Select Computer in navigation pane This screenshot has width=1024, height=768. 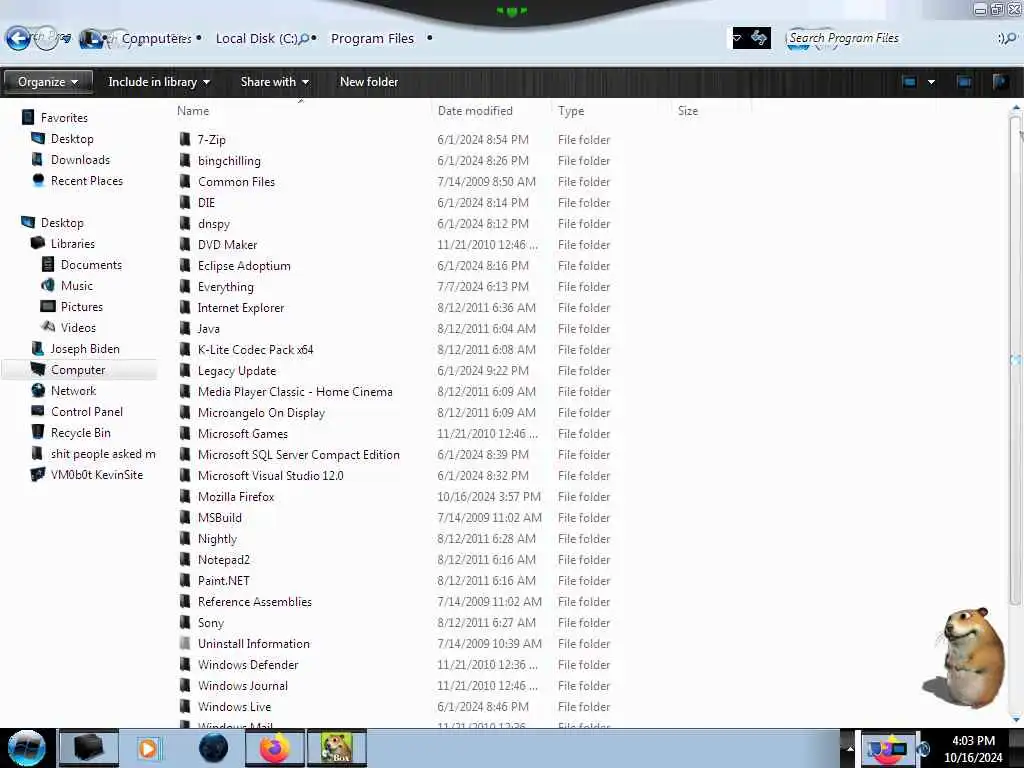78,370
